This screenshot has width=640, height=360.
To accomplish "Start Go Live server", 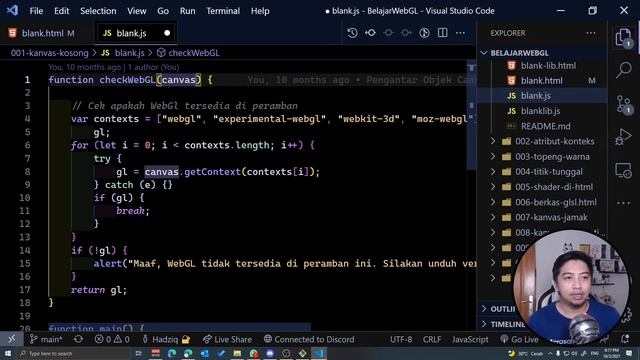I will pyautogui.click(x=519, y=339).
